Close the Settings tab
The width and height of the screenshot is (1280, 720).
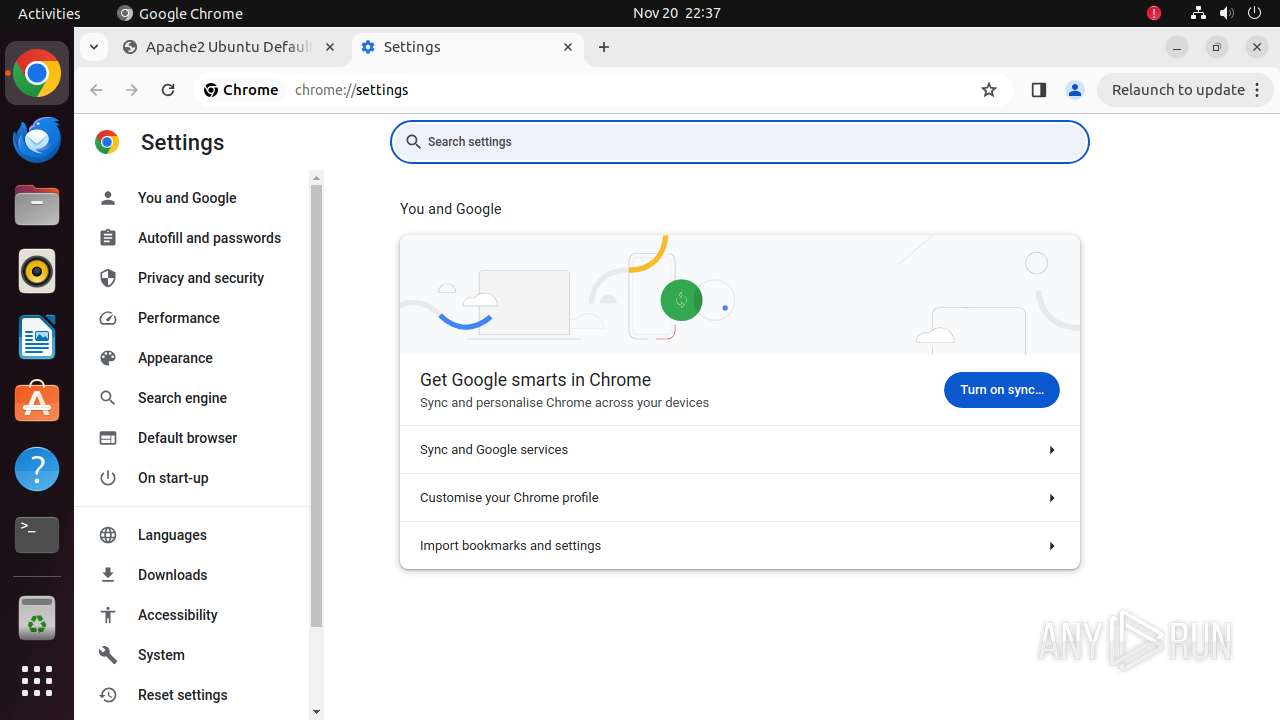[568, 47]
